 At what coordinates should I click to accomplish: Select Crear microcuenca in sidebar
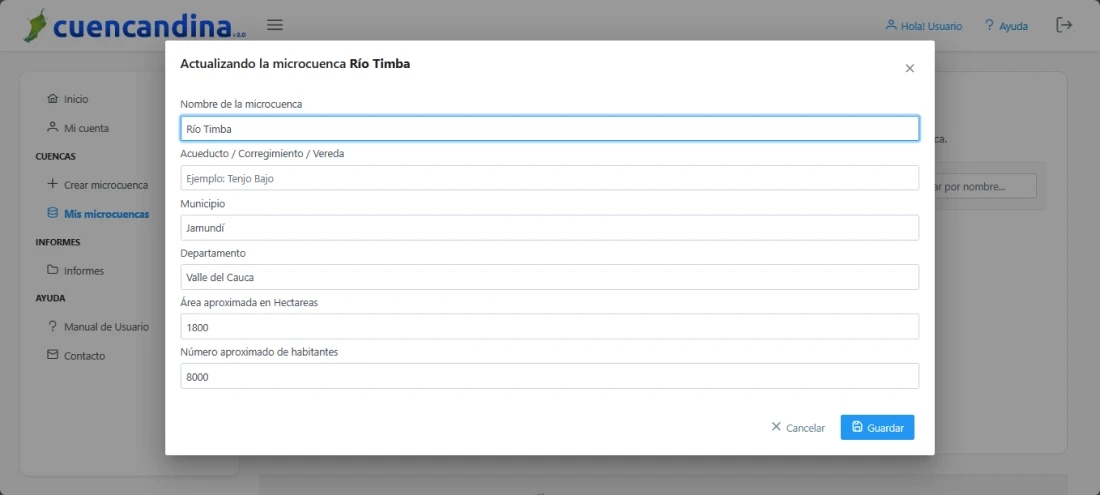tap(105, 185)
